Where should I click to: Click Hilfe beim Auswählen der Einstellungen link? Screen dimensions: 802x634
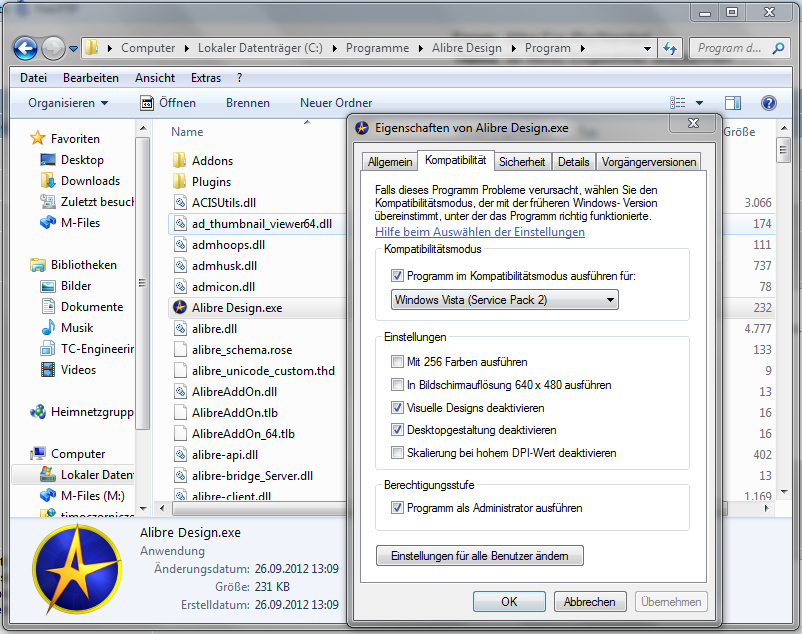(480, 232)
